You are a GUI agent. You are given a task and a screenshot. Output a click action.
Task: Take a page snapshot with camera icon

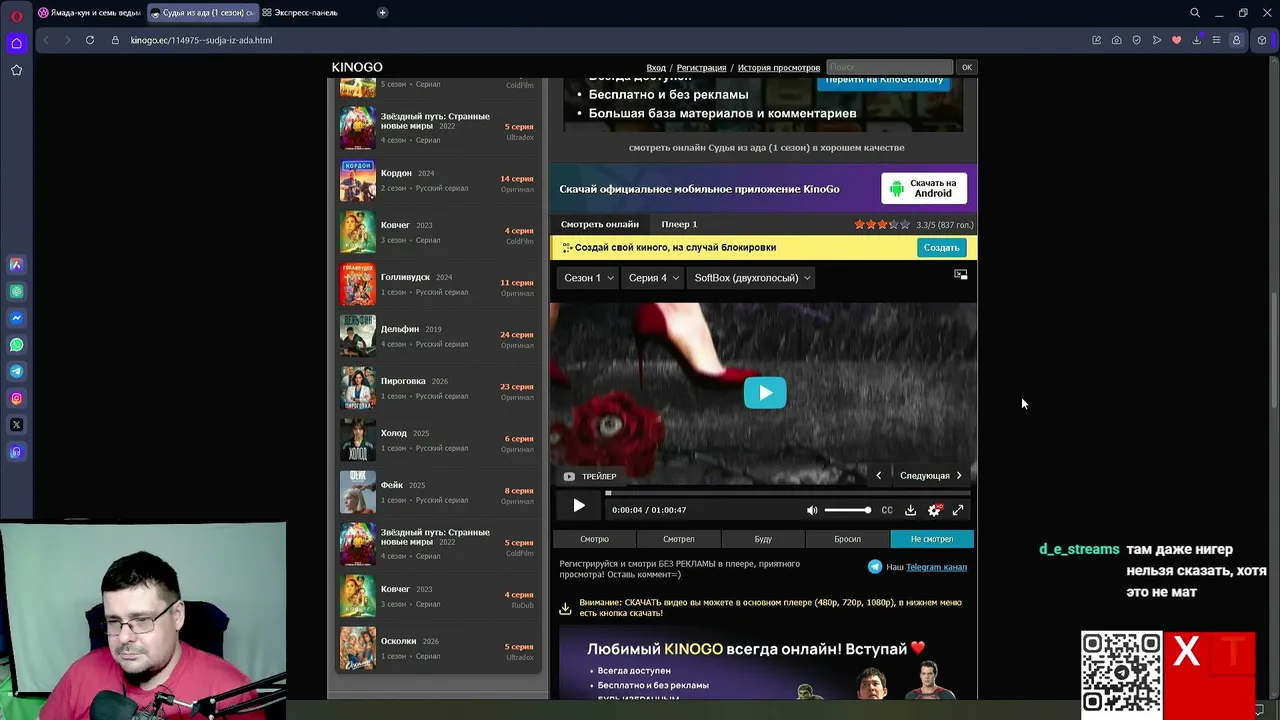pos(1116,40)
